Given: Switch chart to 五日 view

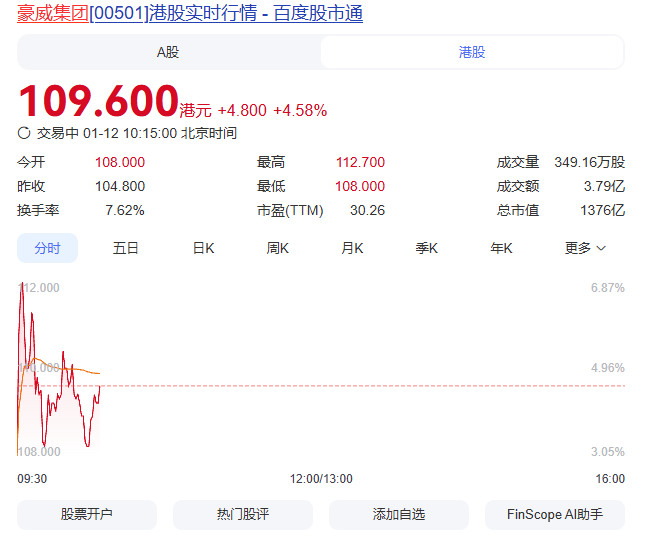Looking at the screenshot, I should (126, 248).
